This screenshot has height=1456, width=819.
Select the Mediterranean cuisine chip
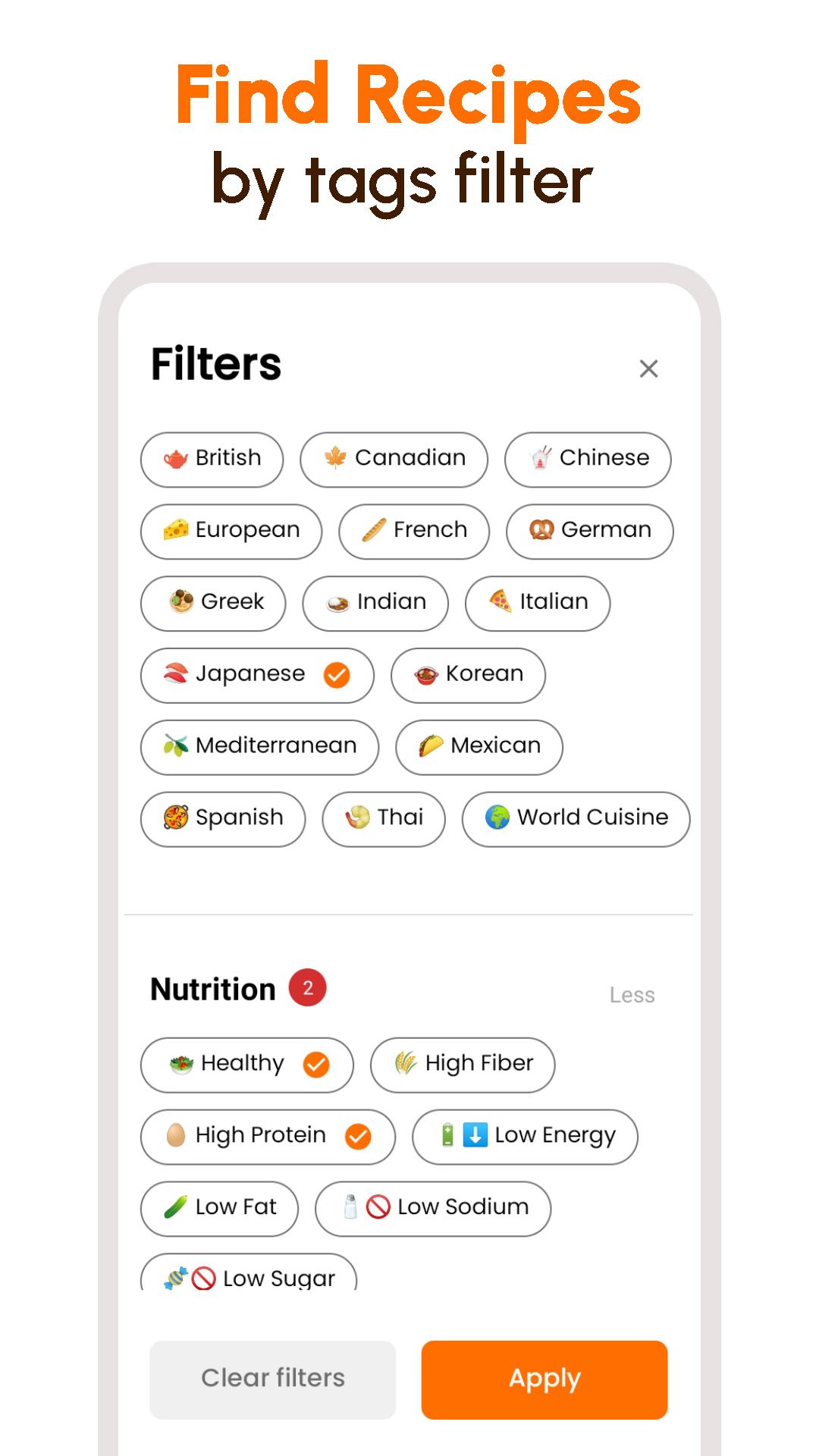point(259,748)
